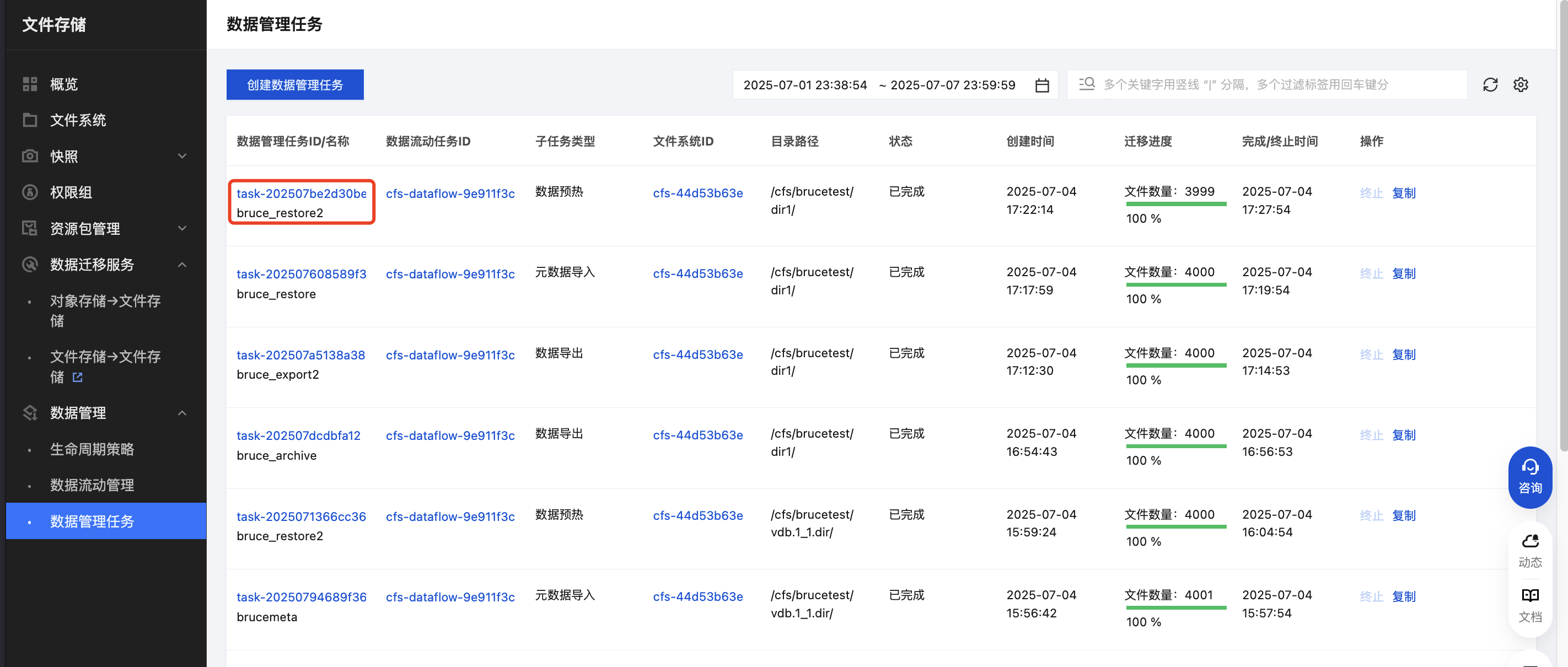Click the calendar icon in date range

[1041, 85]
